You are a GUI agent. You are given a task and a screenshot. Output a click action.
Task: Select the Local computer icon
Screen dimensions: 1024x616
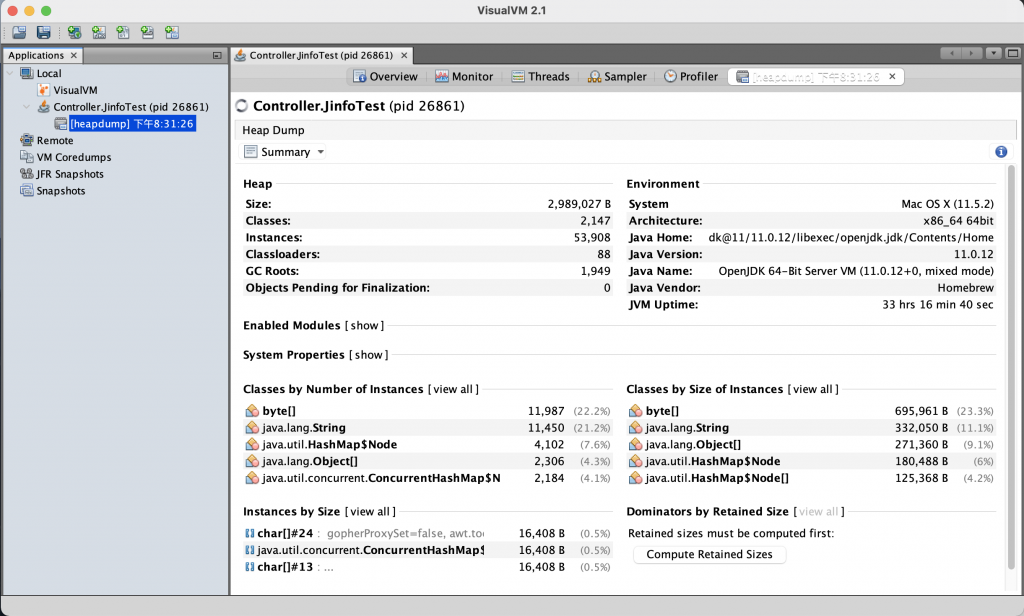(26, 73)
